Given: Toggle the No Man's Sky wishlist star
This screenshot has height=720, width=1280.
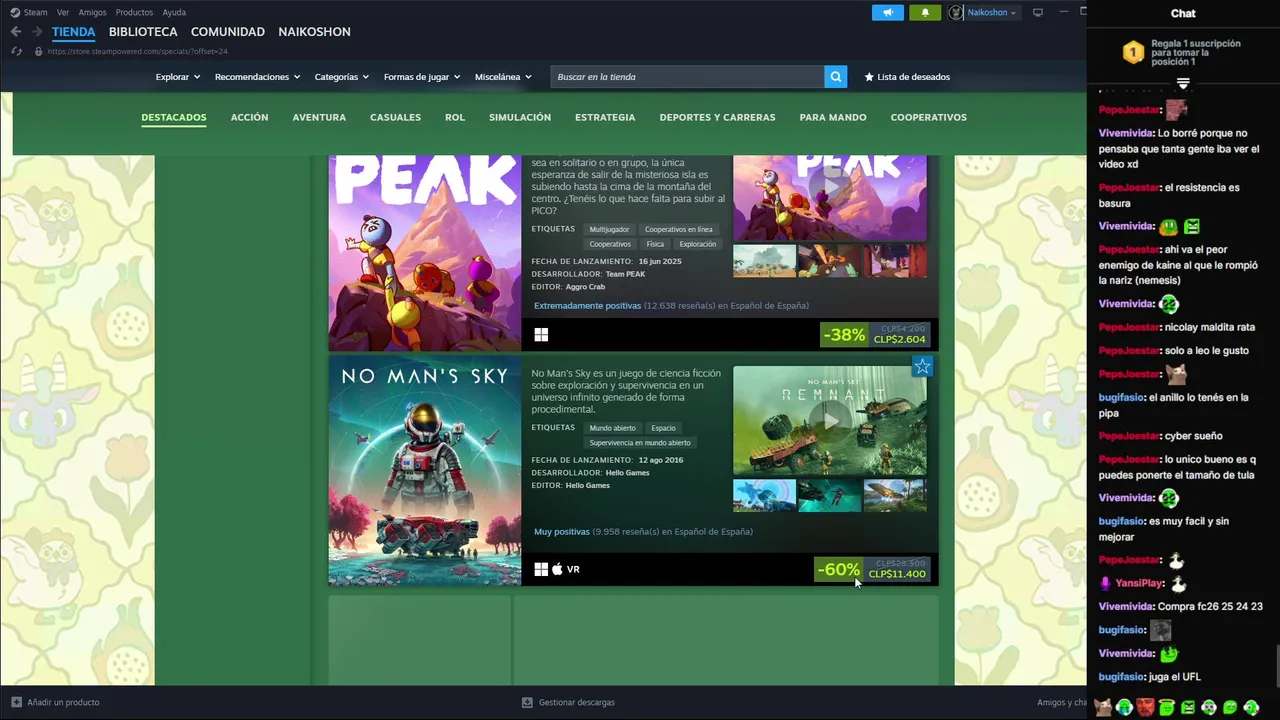Looking at the screenshot, I should point(922,367).
